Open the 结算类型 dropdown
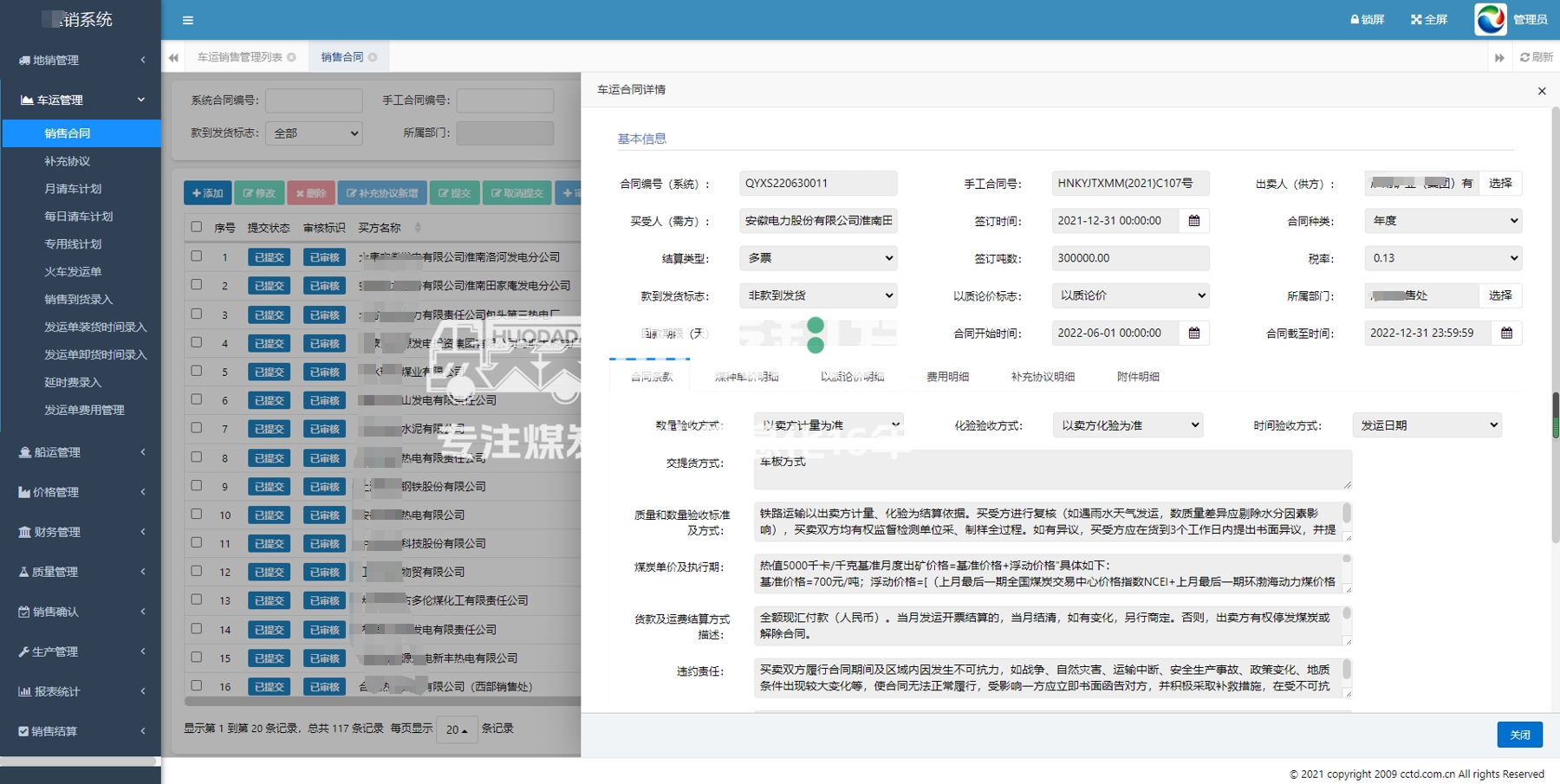The image size is (1560, 784). pos(818,258)
